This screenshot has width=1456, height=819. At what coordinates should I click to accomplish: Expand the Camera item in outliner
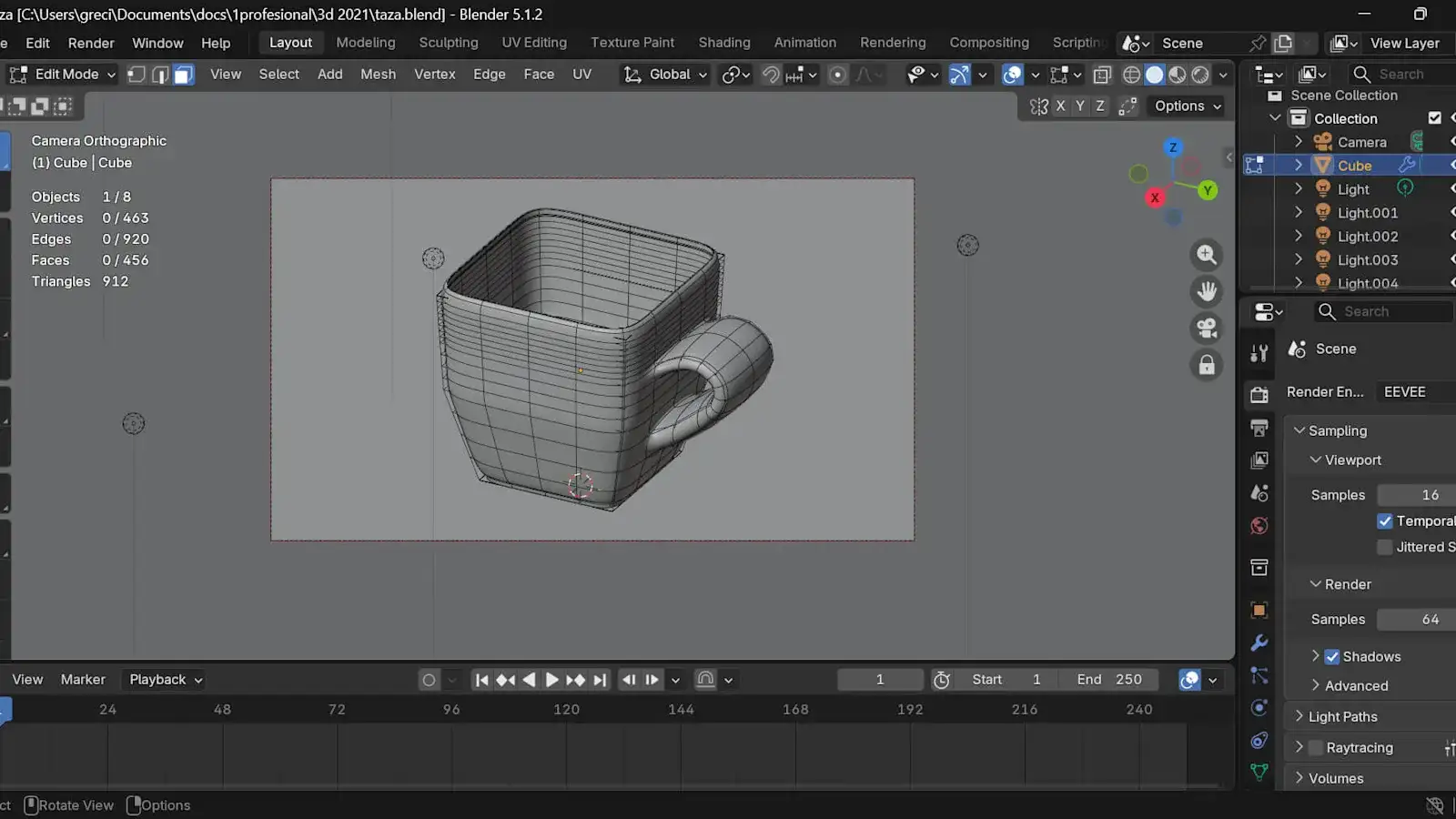coord(1299,142)
